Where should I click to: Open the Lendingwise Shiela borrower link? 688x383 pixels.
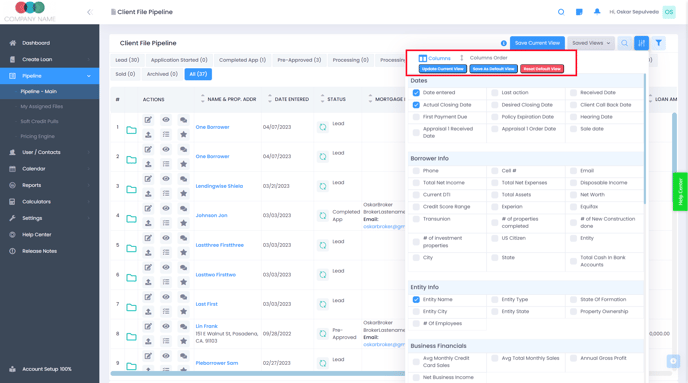tap(219, 186)
